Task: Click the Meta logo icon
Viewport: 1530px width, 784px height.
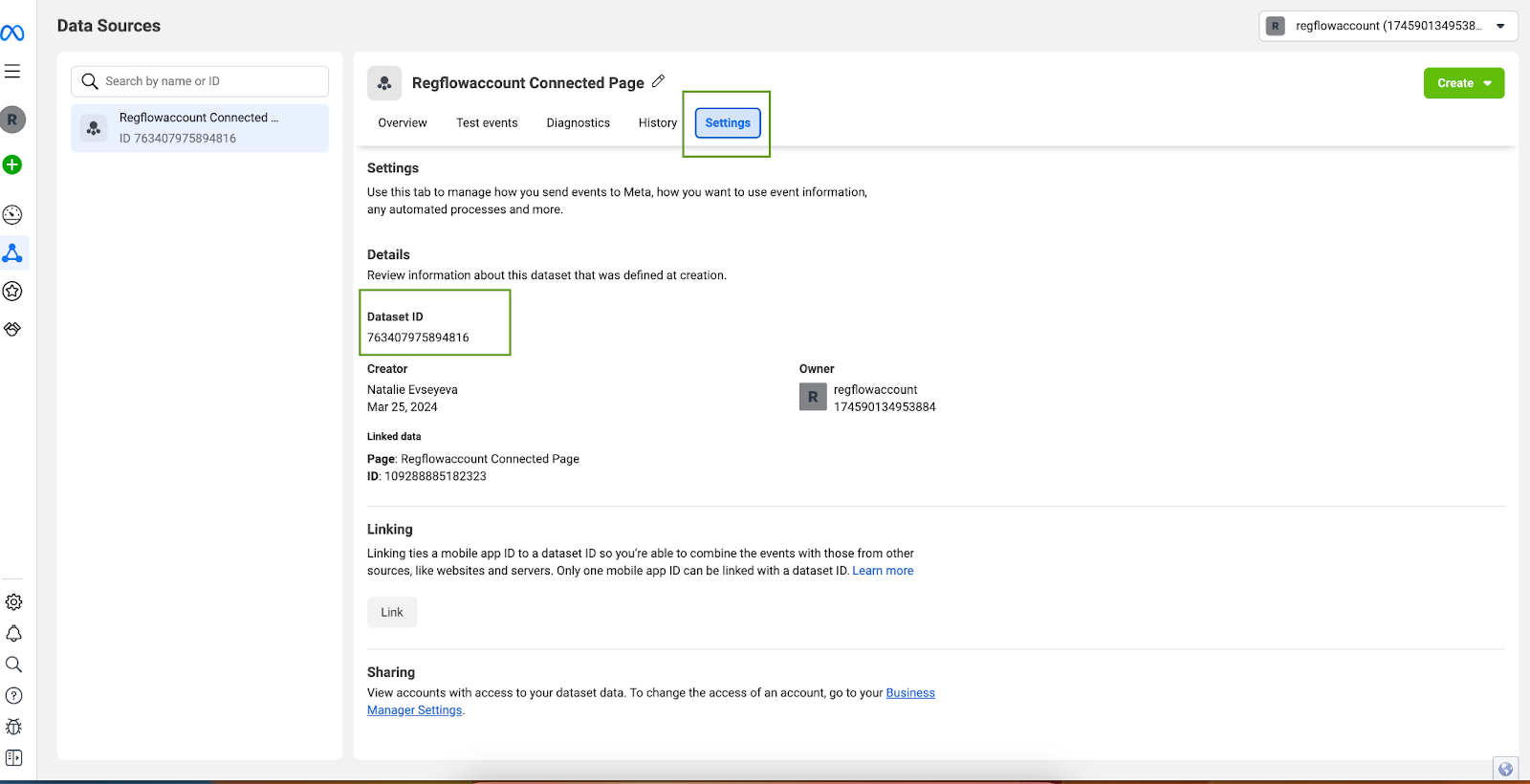Action: coord(12,33)
